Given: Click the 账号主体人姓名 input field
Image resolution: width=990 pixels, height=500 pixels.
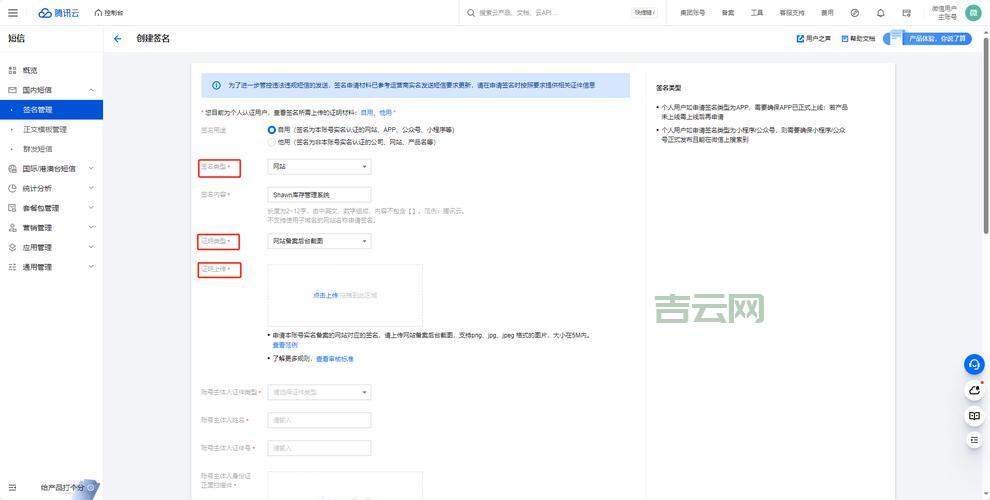Looking at the screenshot, I should 319,420.
